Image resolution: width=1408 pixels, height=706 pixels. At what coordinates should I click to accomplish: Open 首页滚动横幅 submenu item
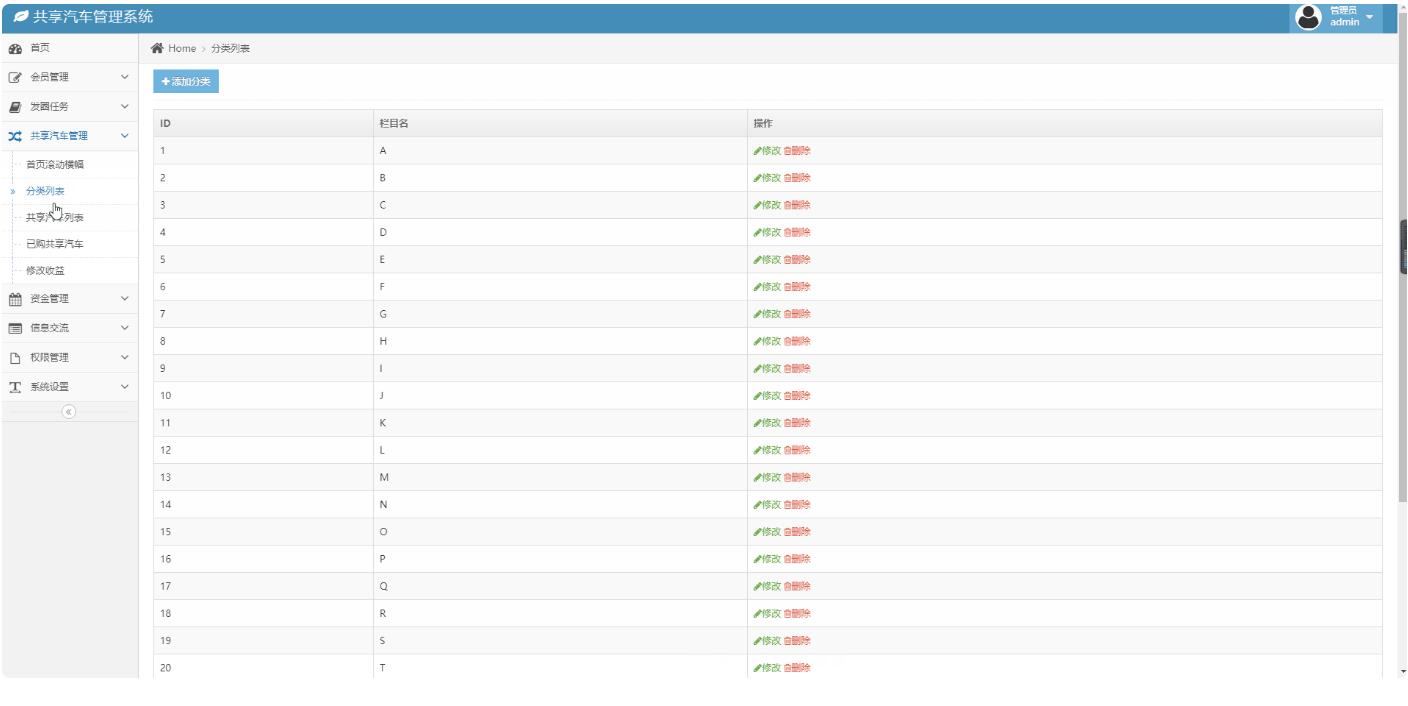click(x=55, y=164)
